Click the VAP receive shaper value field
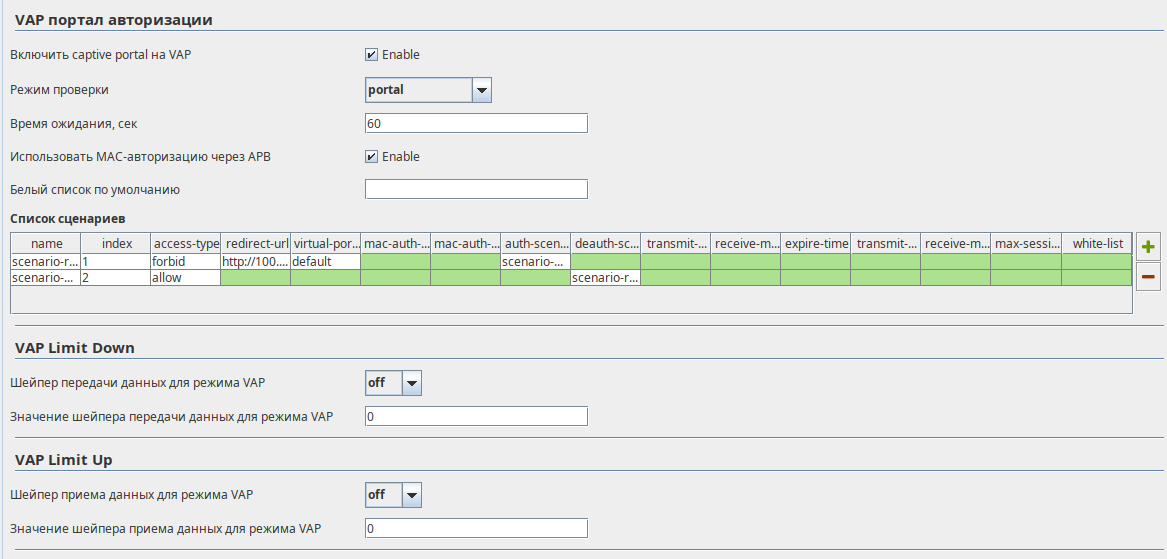The width and height of the screenshot is (1167, 559). (x=476, y=529)
